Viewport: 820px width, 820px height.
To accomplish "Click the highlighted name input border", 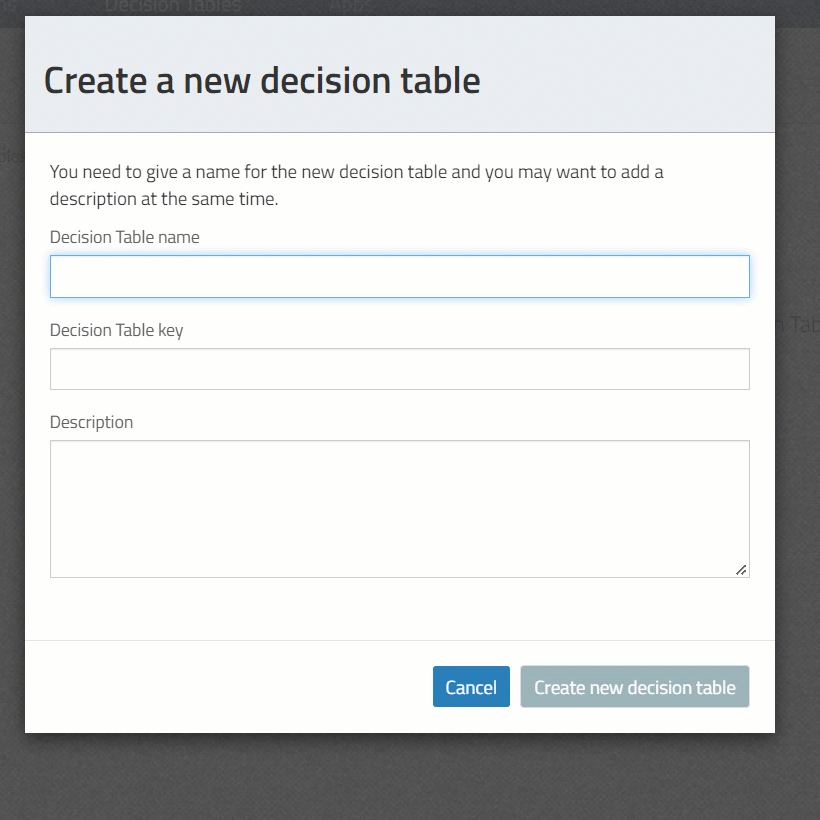I will (x=399, y=255).
